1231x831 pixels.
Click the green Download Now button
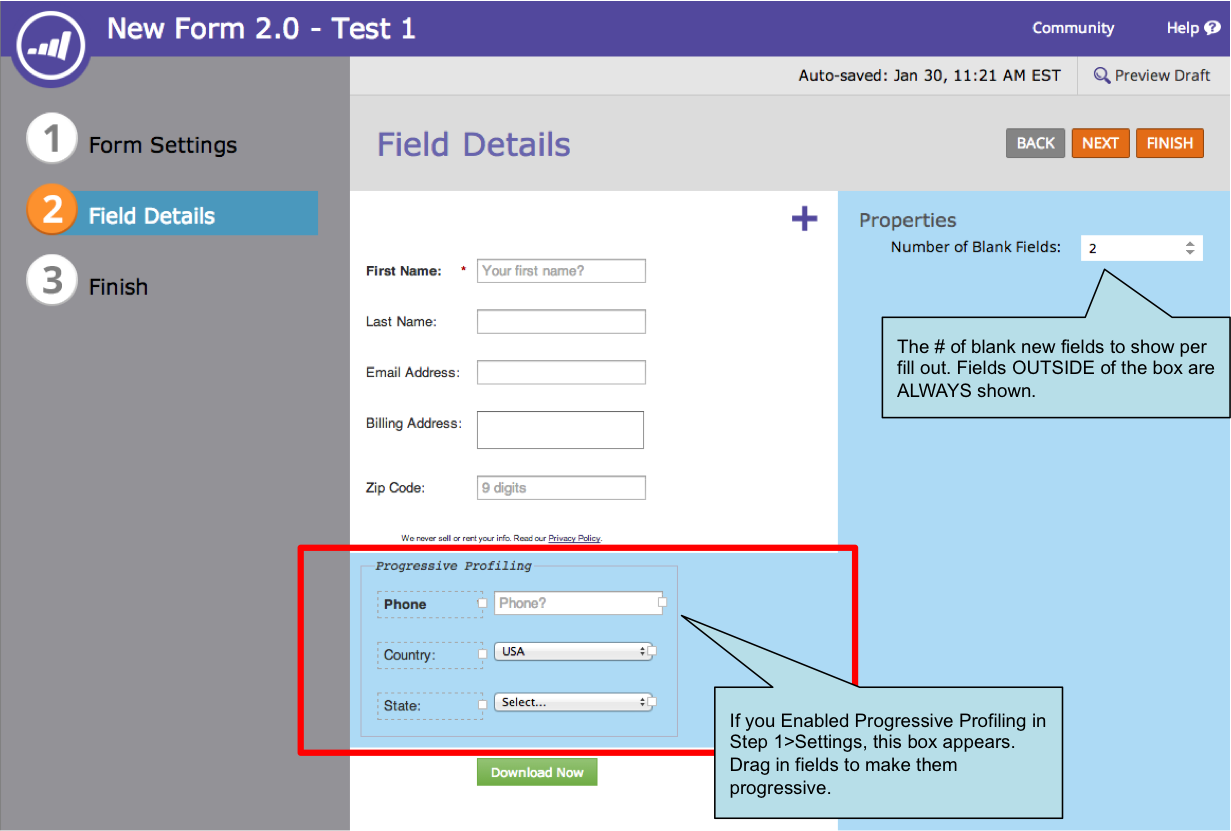tap(537, 772)
